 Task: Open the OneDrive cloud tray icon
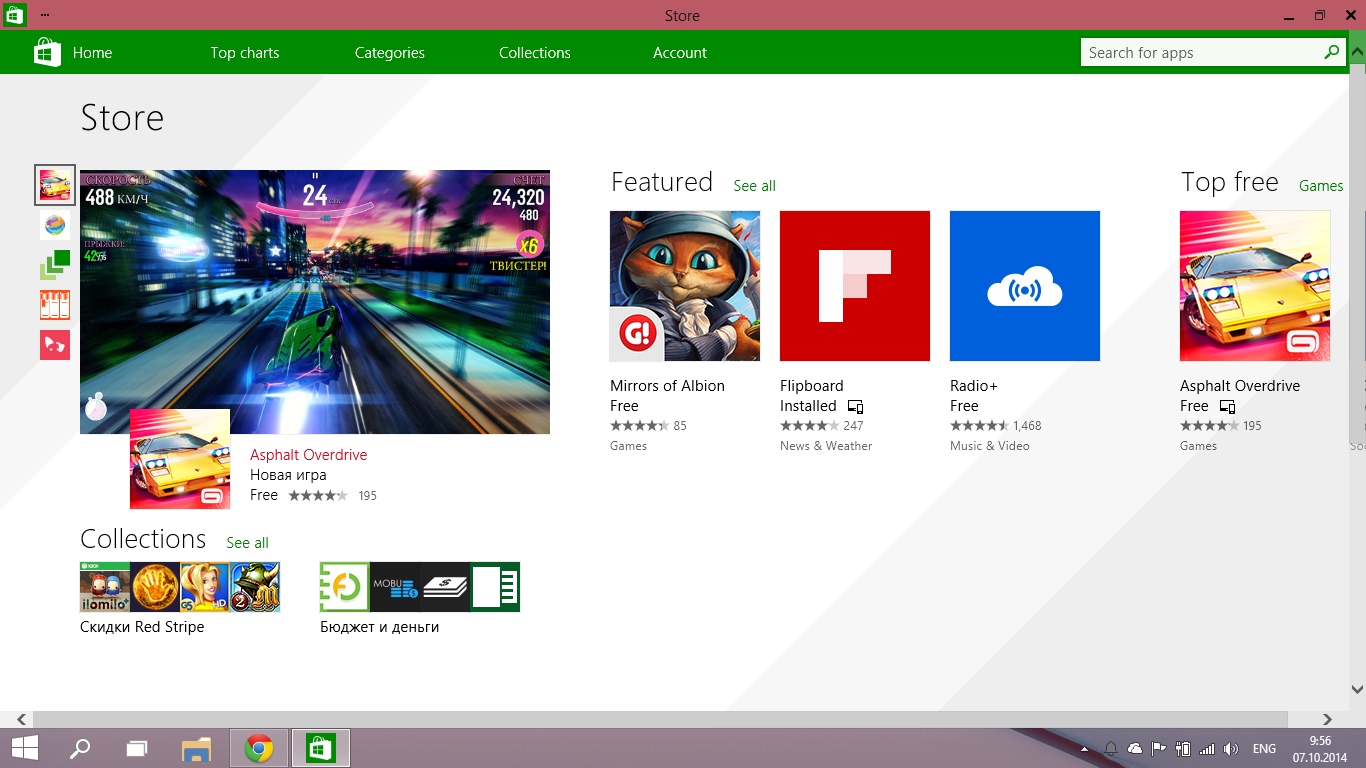[x=1135, y=749]
